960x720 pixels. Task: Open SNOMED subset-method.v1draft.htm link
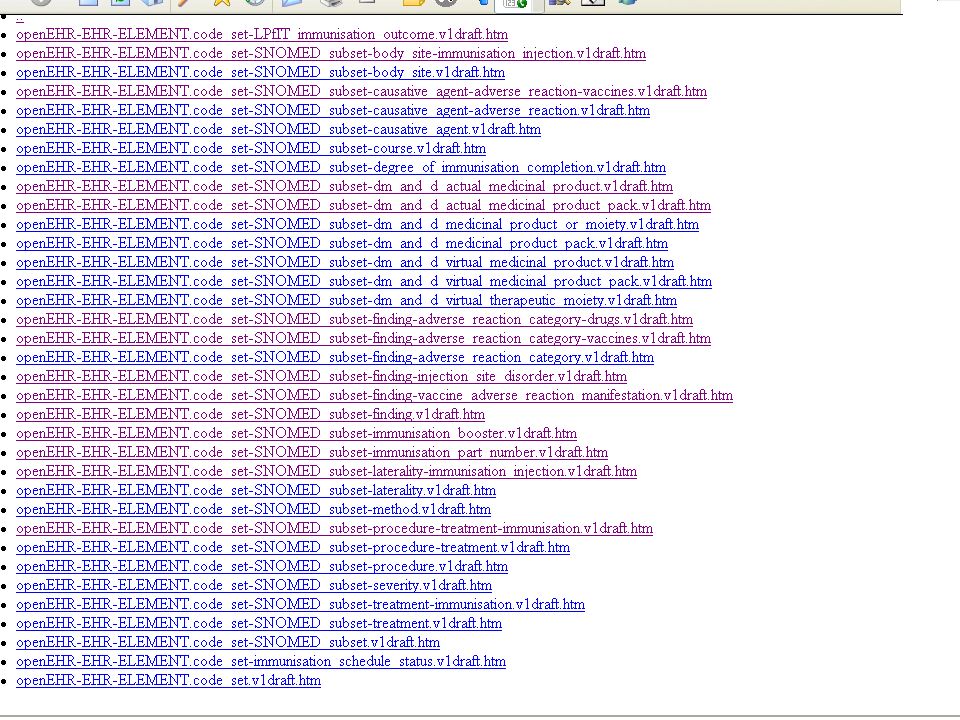tap(253, 509)
